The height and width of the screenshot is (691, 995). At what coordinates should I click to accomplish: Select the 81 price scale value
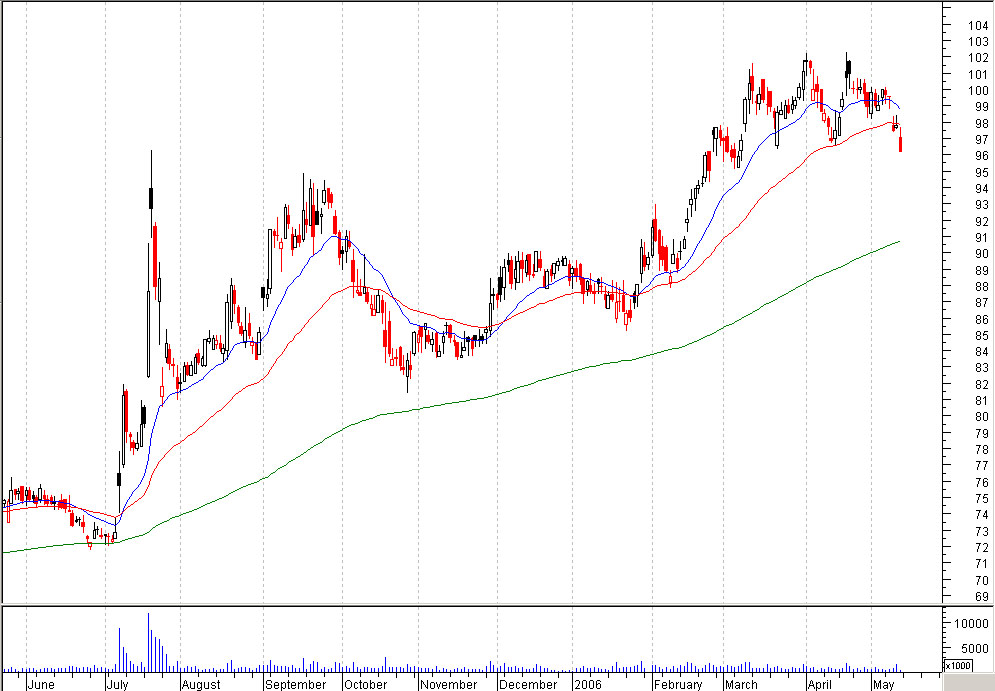(982, 400)
